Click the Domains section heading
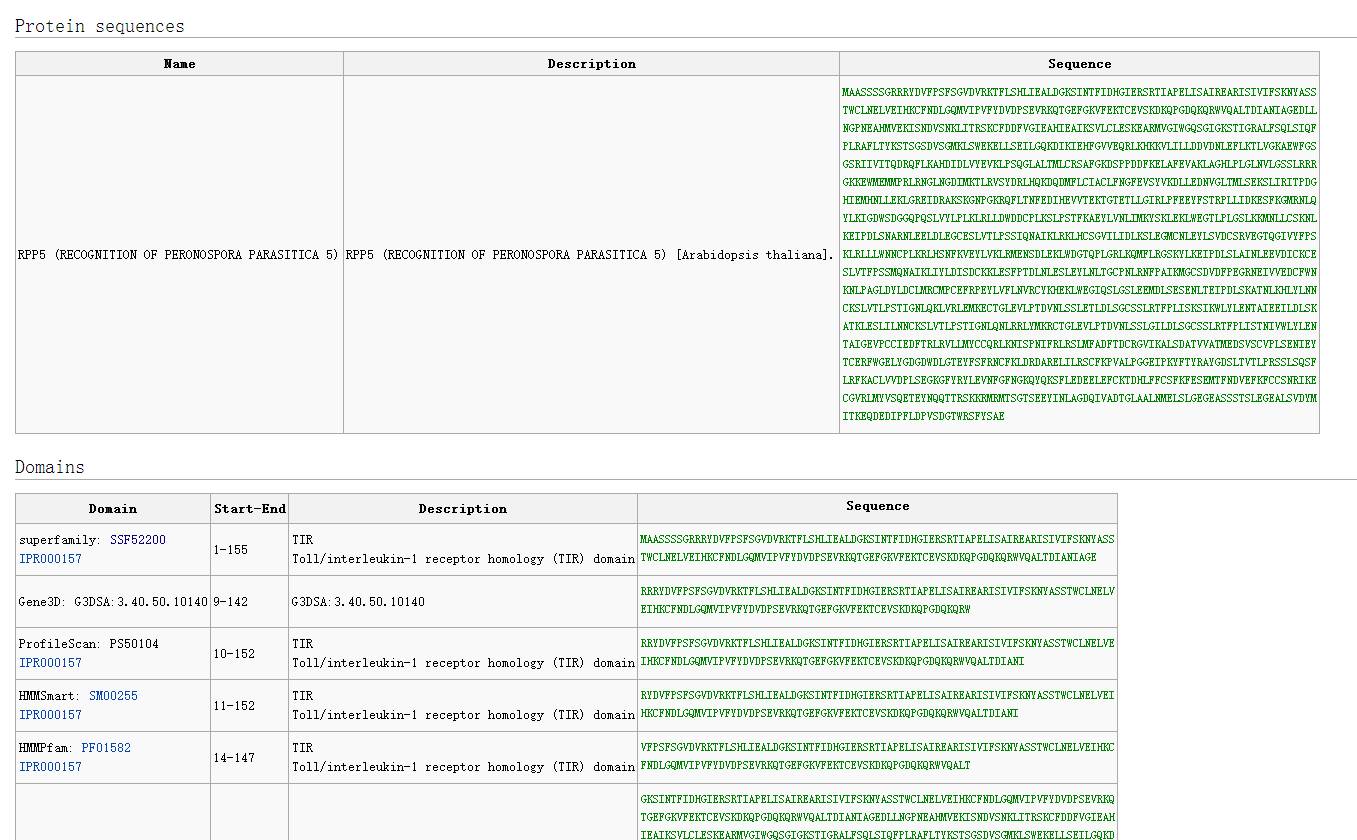 (x=49, y=467)
